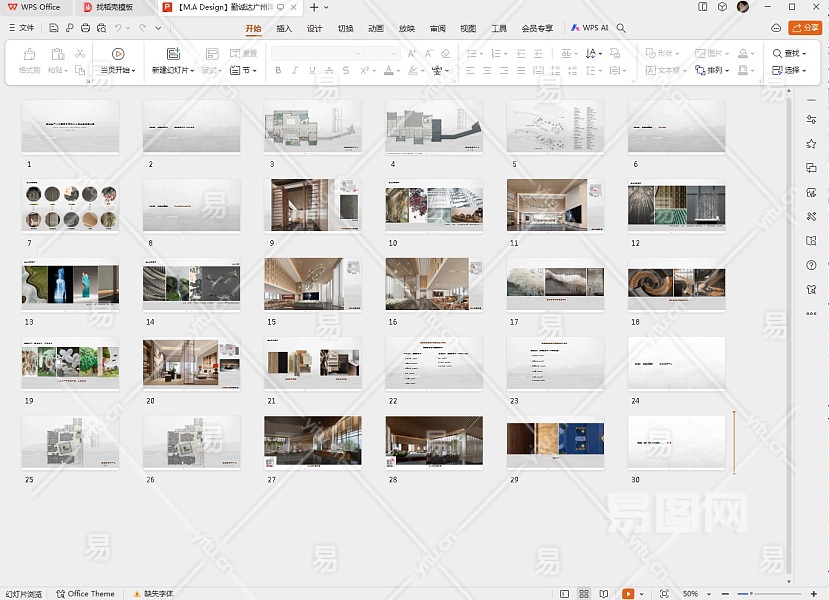Click the slideshow play button in the status bar
The image size is (829, 600).
[x=628, y=594]
